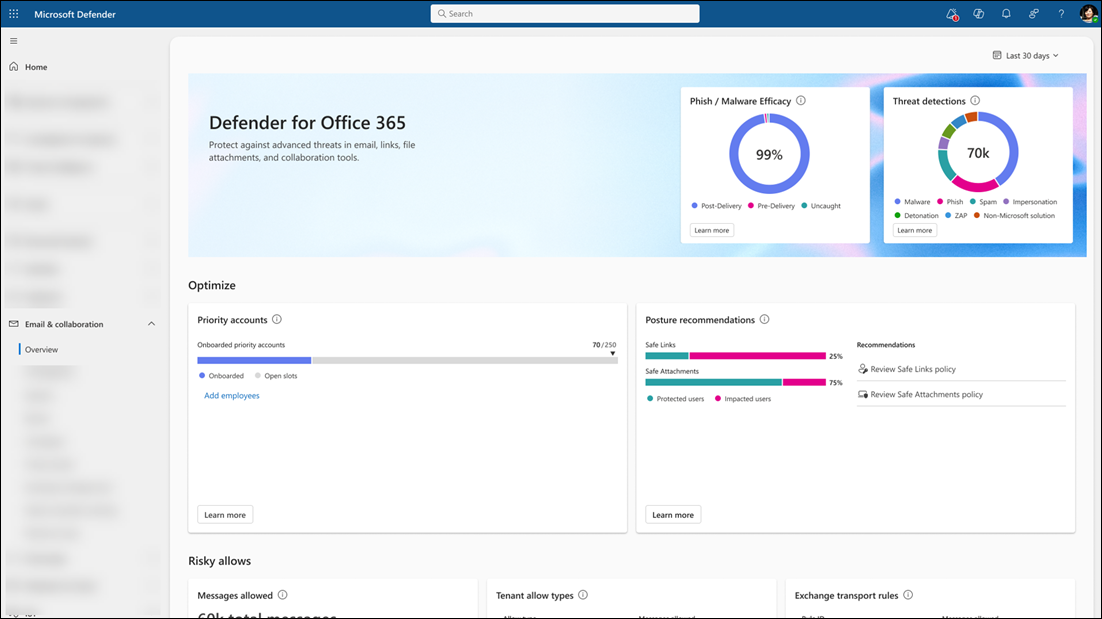Click the Search input field
This screenshot has height=619, width=1102.
565,13
